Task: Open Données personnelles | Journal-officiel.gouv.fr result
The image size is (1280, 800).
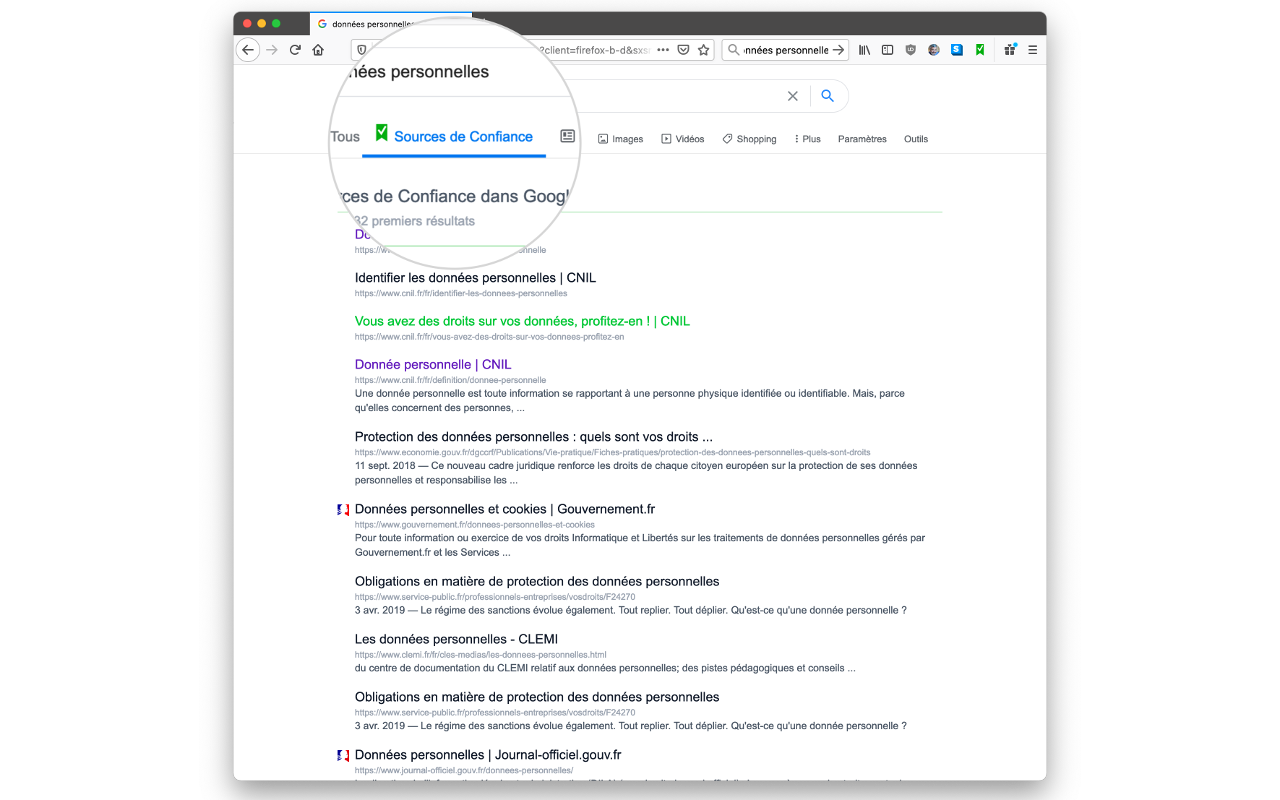Action: [x=488, y=755]
